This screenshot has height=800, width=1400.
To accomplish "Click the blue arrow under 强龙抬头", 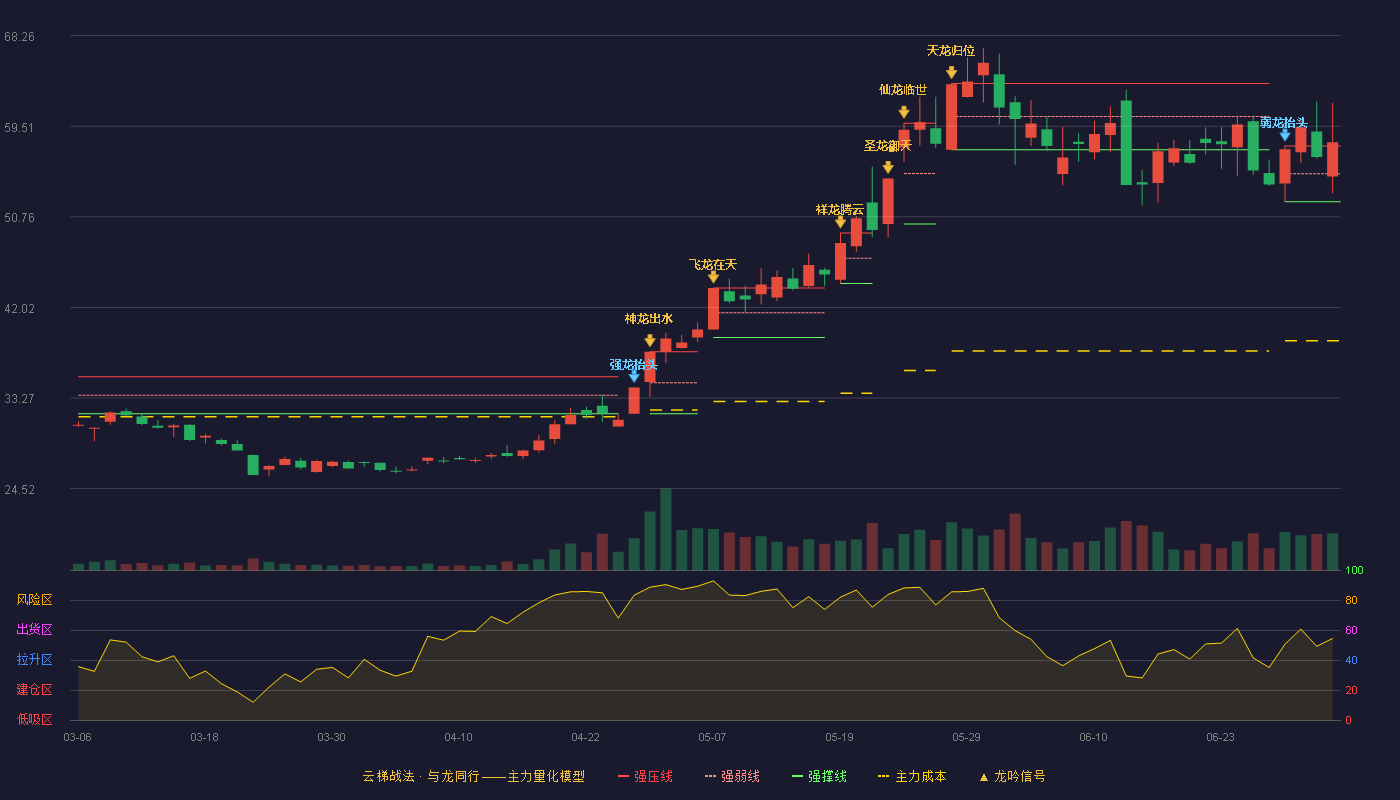I will pyautogui.click(x=634, y=376).
